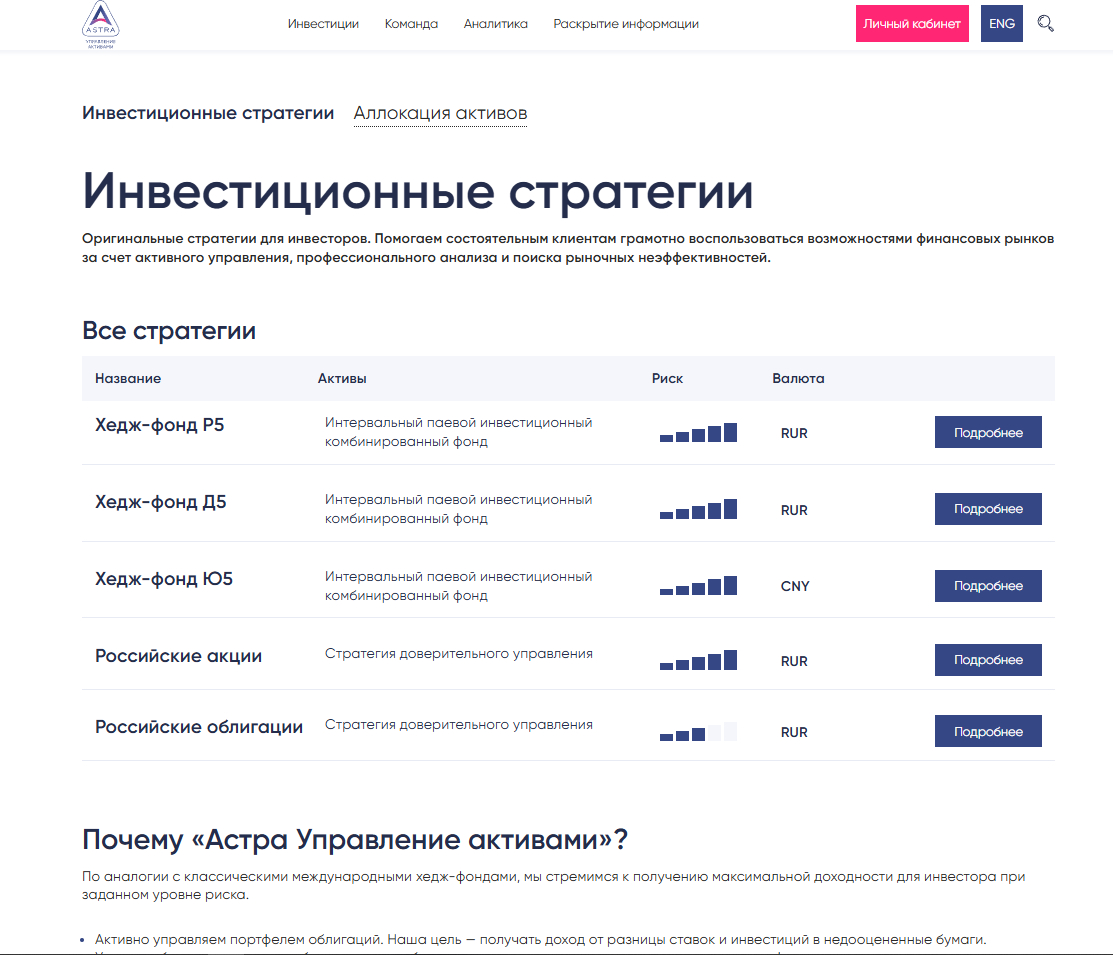Click Стратегия доверительного управления for Российские облигации
The width and height of the screenshot is (1113, 955).
point(459,724)
